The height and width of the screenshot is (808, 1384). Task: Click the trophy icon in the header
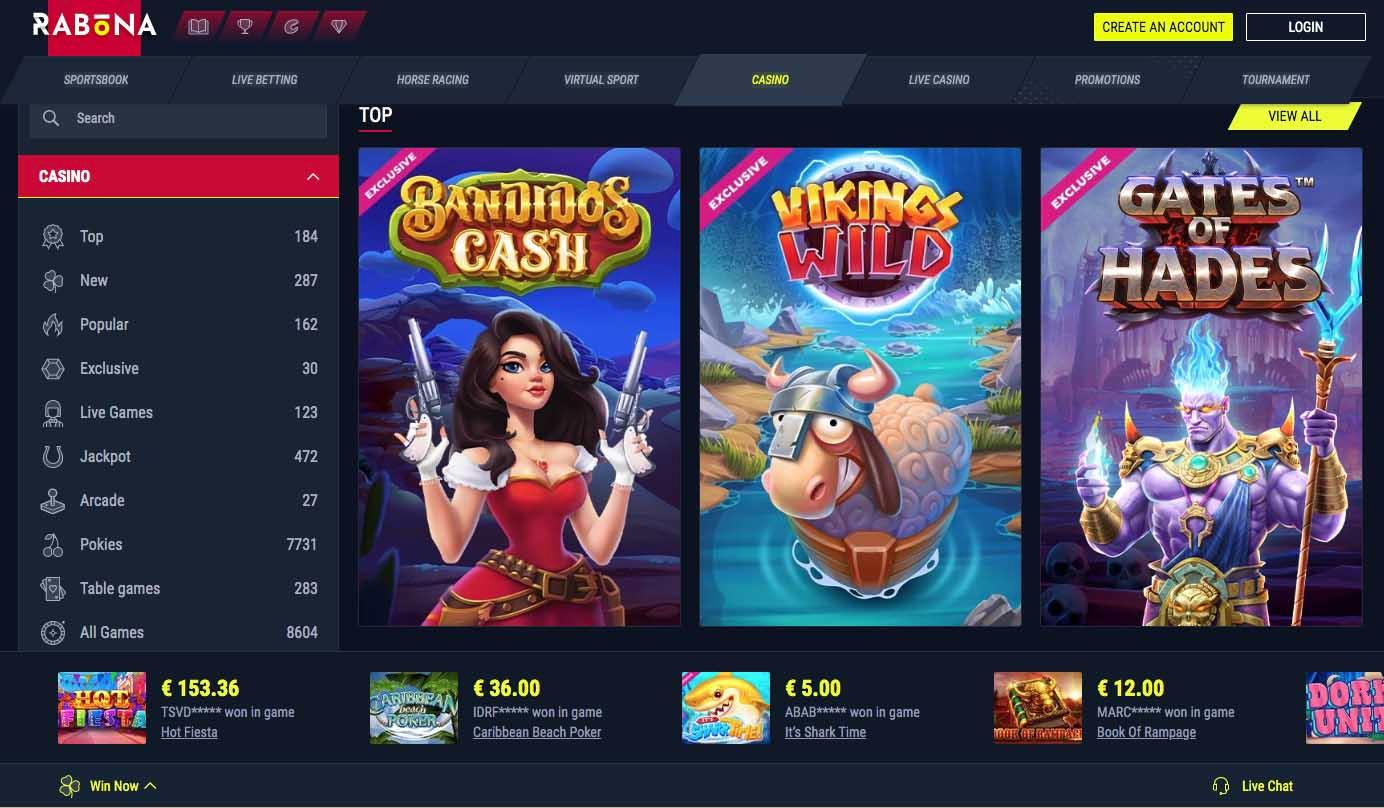click(x=245, y=27)
